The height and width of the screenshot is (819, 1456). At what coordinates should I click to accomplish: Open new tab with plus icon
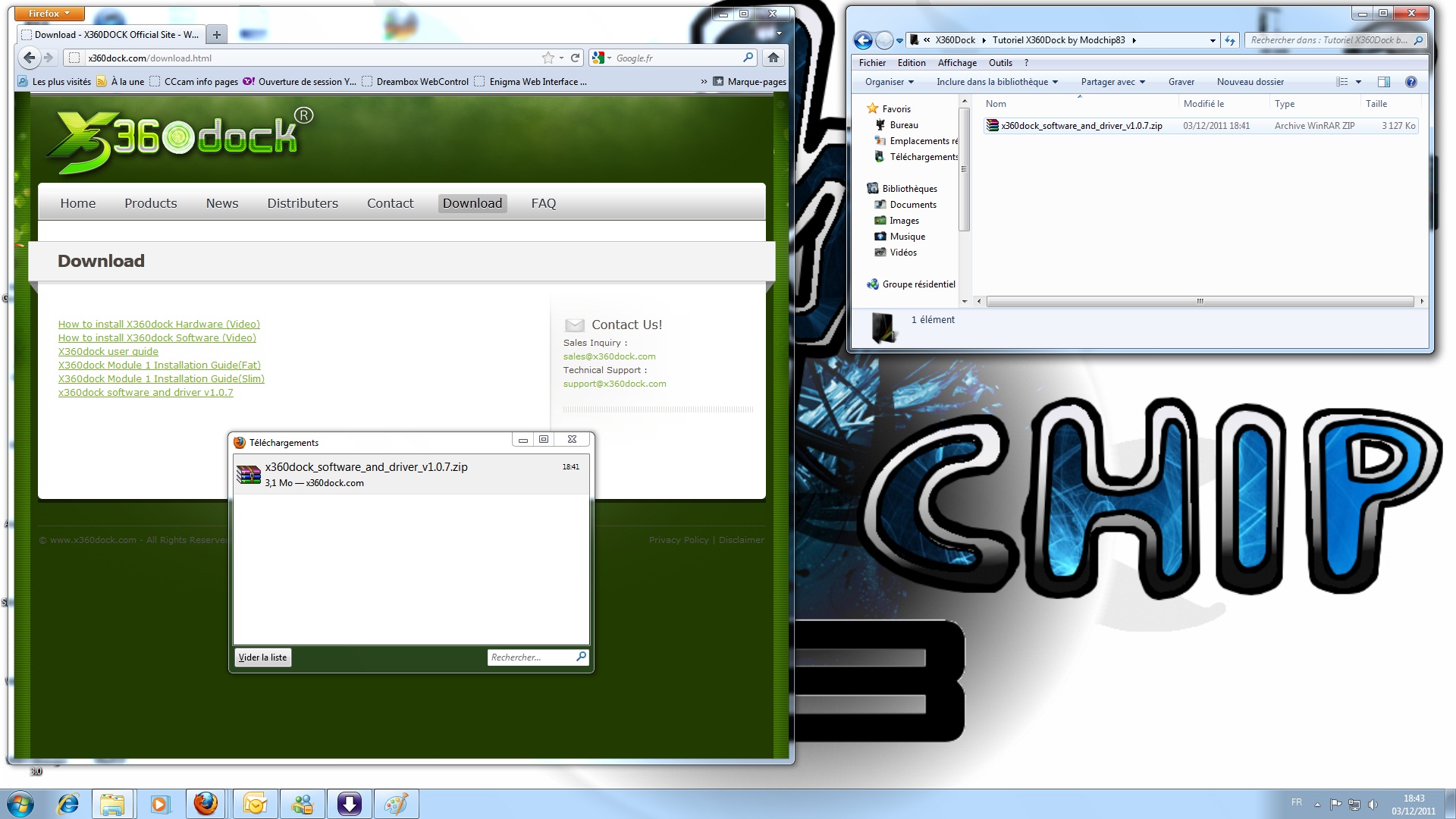point(217,34)
